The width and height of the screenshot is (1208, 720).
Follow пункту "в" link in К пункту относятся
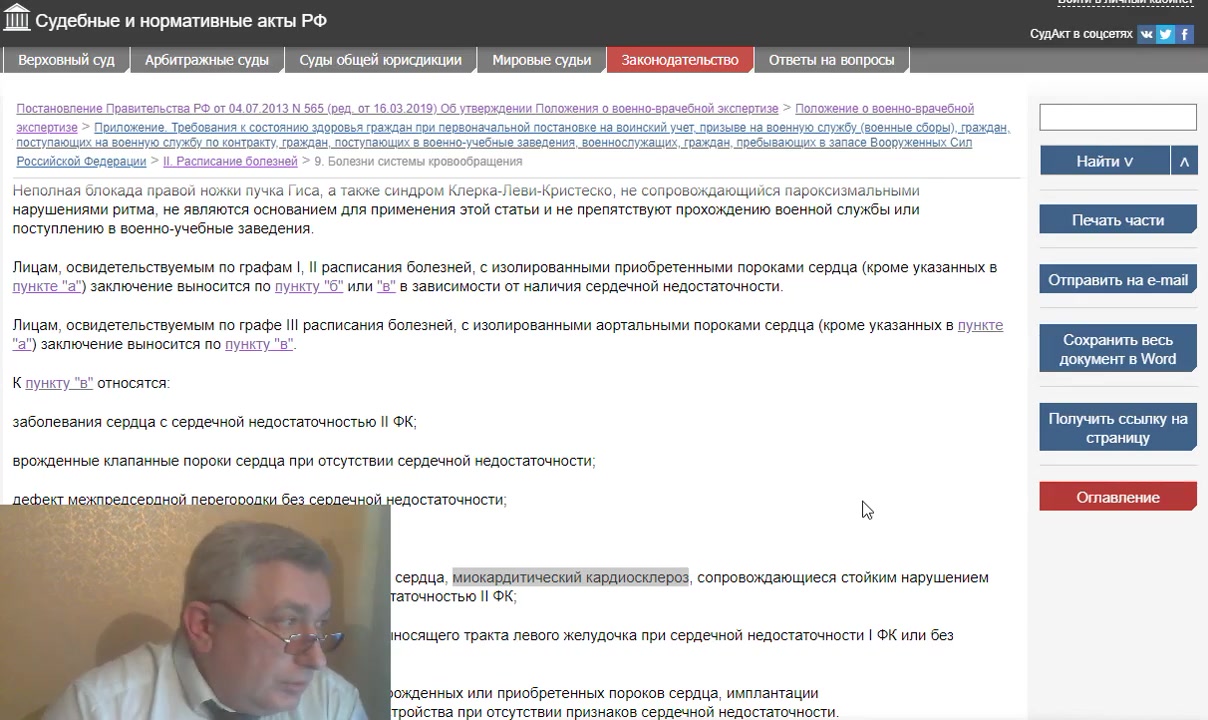(x=59, y=383)
